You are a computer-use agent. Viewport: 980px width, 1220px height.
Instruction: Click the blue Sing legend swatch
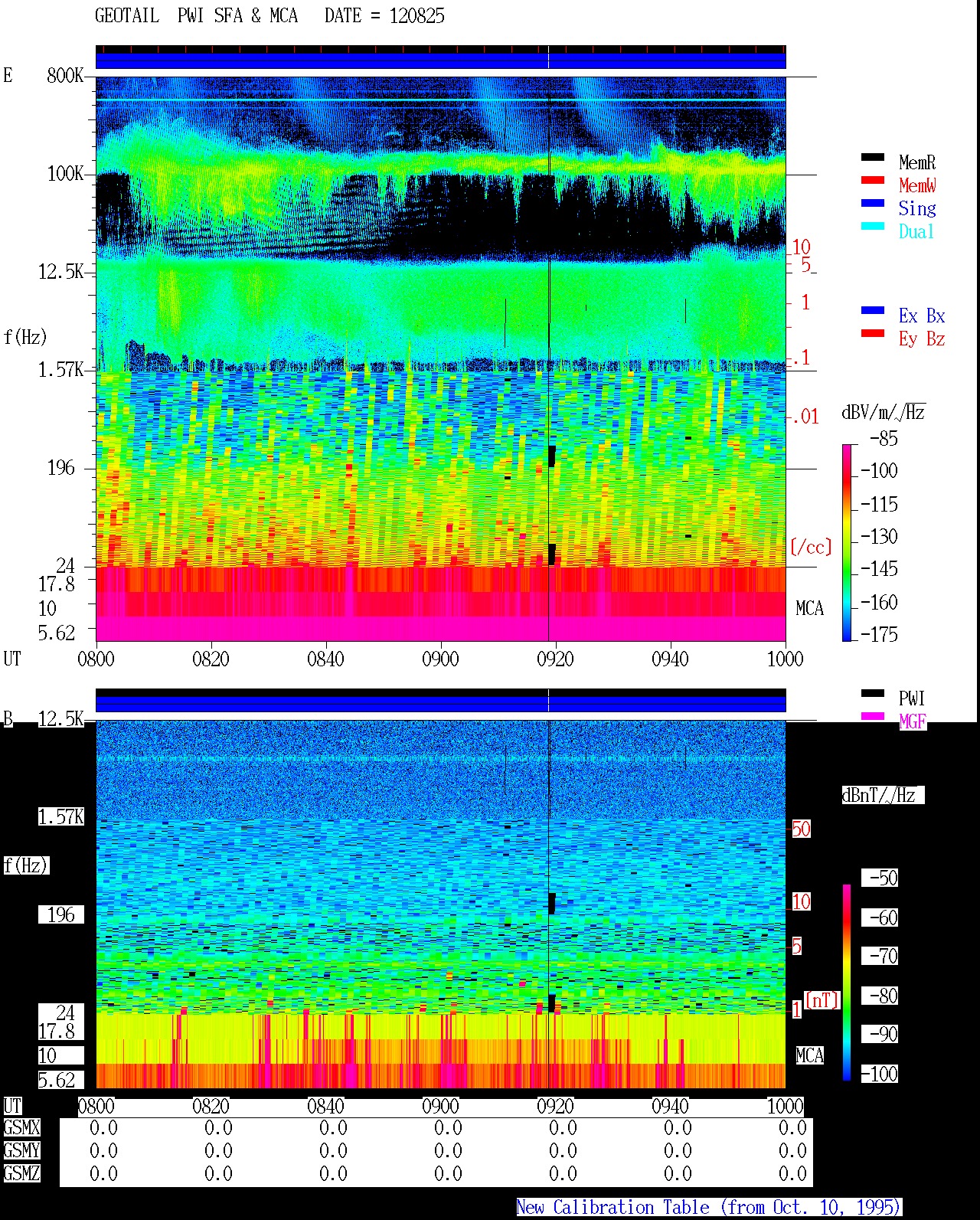click(x=873, y=204)
